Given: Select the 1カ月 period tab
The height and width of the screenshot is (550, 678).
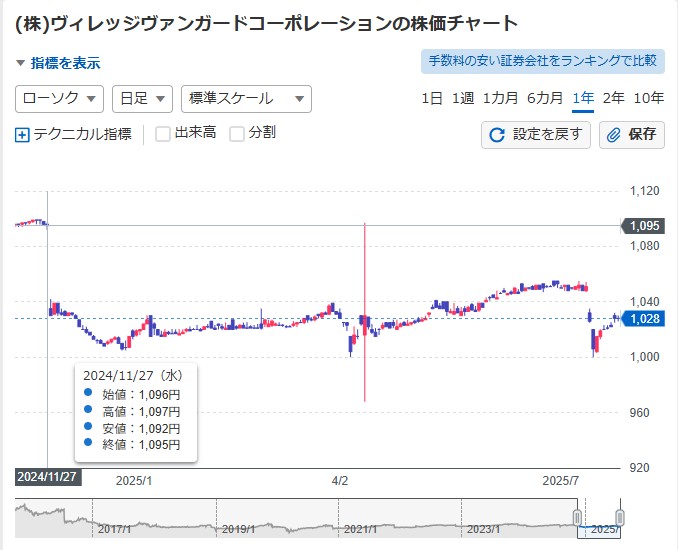Looking at the screenshot, I should pos(500,99).
